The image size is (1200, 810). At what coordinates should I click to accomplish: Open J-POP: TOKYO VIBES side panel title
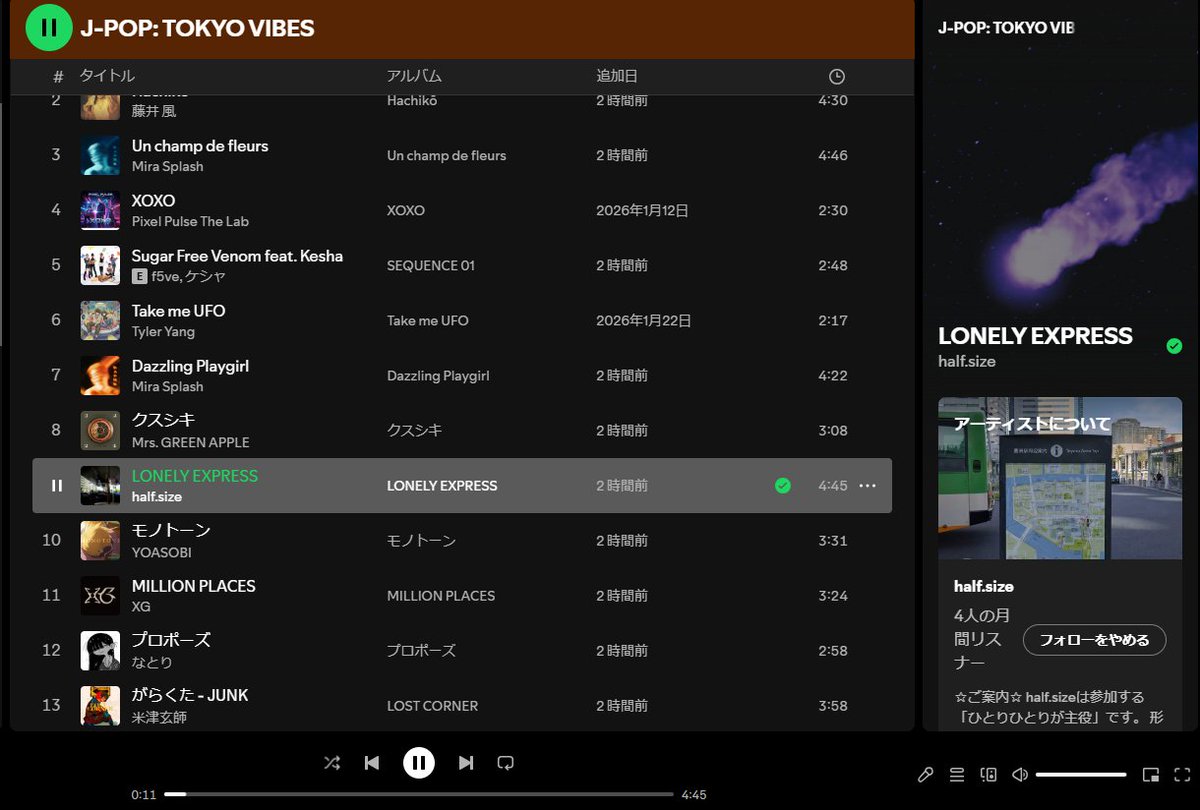pyautogui.click(x=1006, y=27)
